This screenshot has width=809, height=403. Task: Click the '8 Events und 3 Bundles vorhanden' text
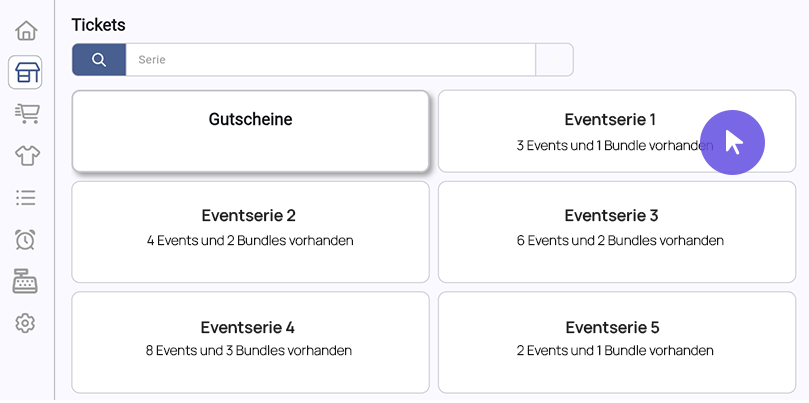tap(249, 350)
